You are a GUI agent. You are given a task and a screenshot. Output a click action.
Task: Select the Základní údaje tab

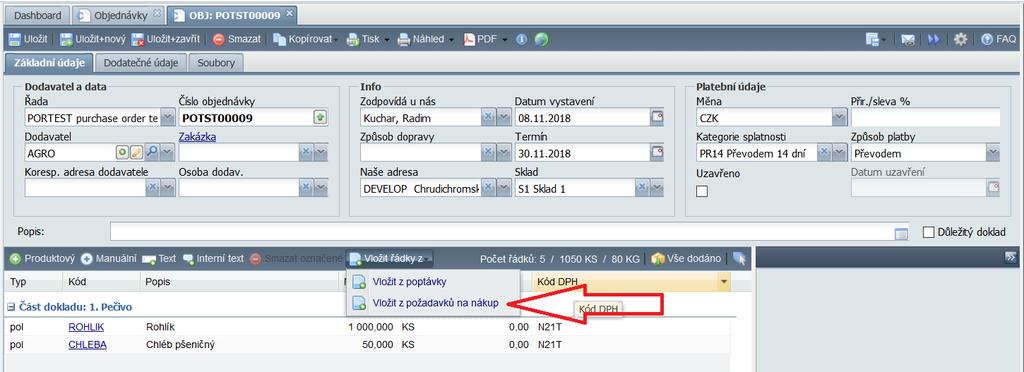pyautogui.click(x=49, y=63)
